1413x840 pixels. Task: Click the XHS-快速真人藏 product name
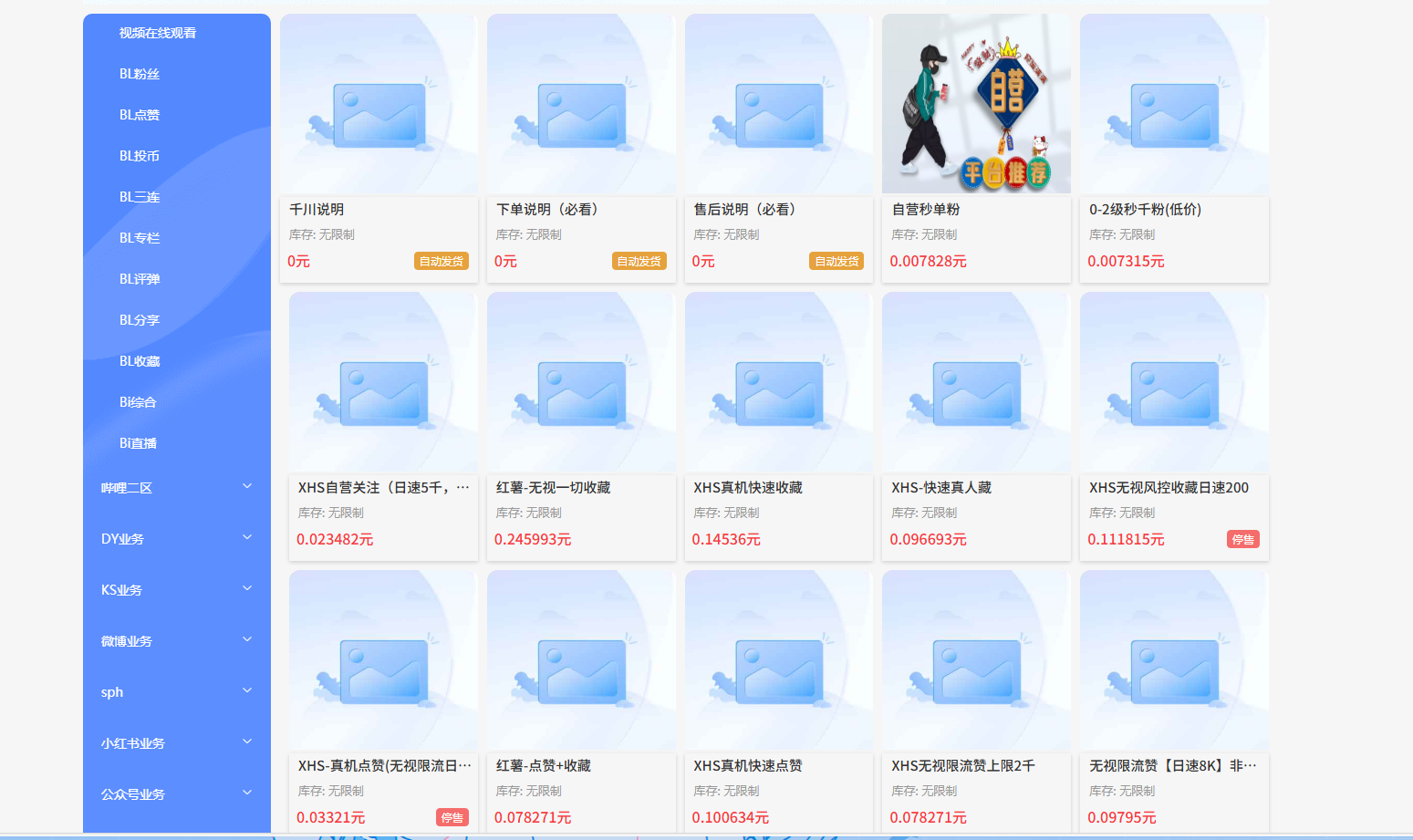(940, 488)
